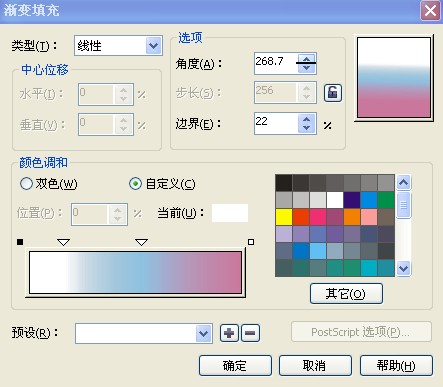Image resolution: width=443 pixels, height=387 pixels.
Task: Increase the 边界 edge pad value
Action: click(x=307, y=119)
